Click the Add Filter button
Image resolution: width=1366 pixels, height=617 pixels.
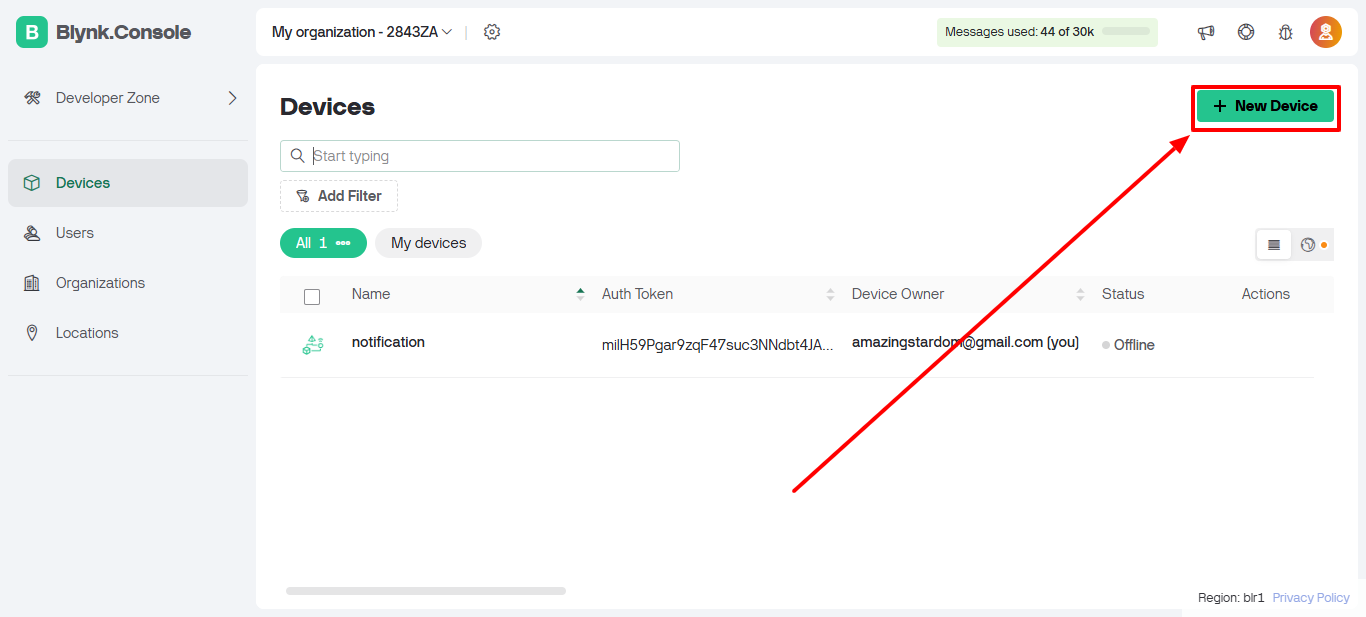click(339, 196)
